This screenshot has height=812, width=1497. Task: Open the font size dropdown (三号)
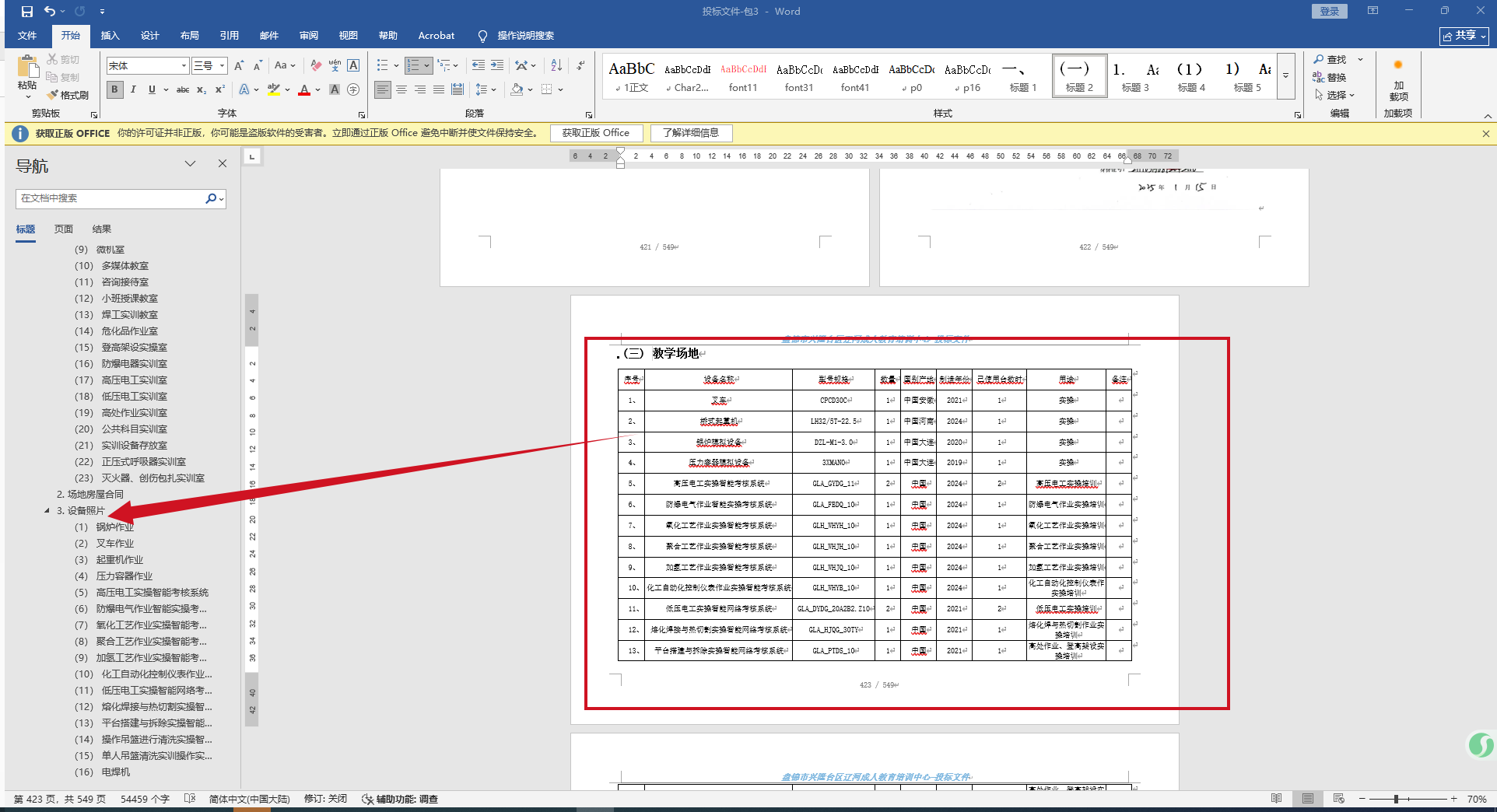point(222,66)
